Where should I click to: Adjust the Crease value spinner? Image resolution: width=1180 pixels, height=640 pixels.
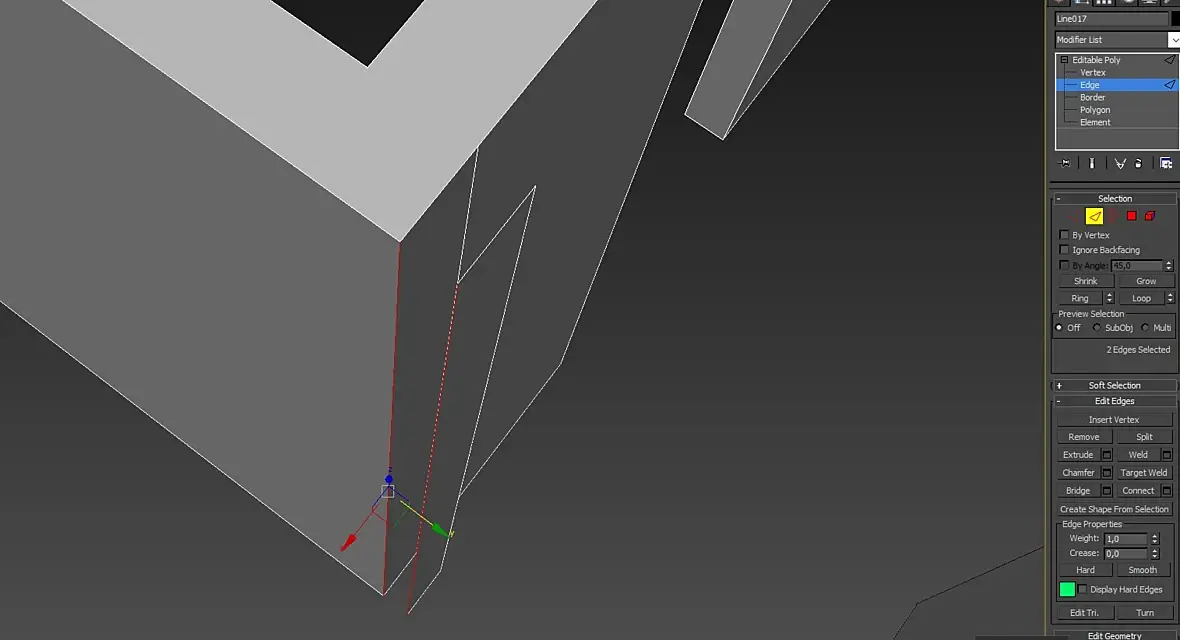(x=1154, y=553)
